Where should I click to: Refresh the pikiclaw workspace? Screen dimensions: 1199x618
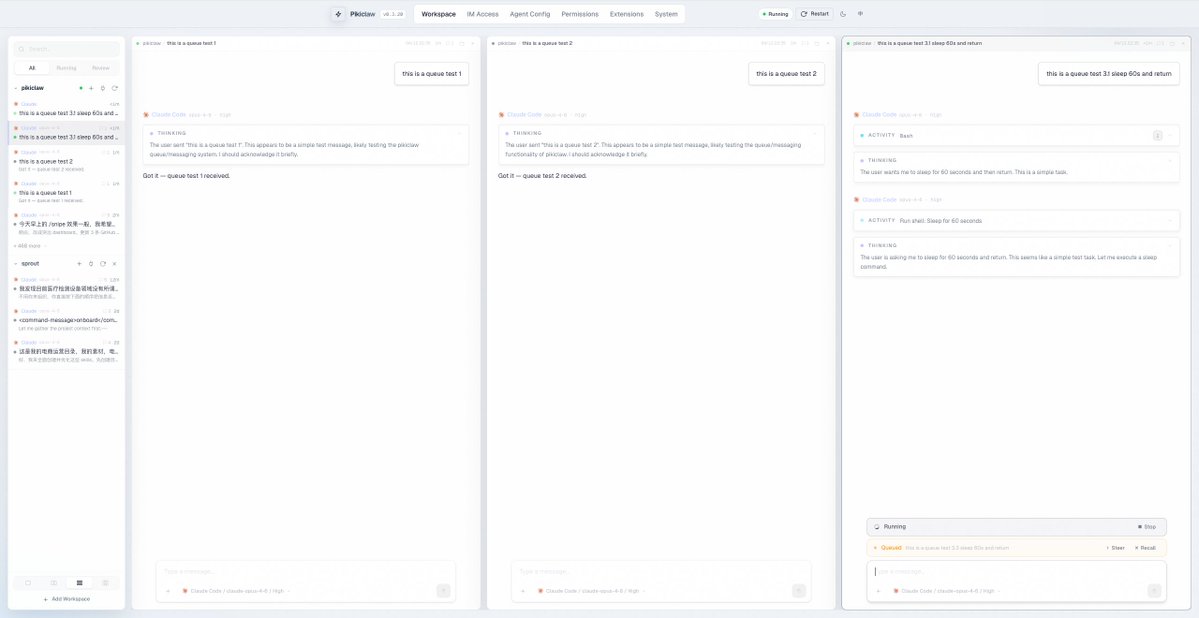tap(115, 88)
